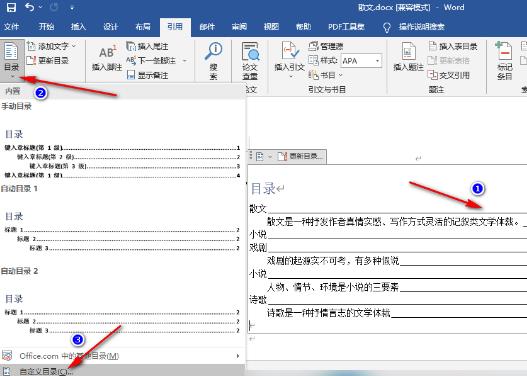This screenshot has width=527, height=376.
Task: Click the 插入题注 icon
Action: tap(408, 51)
